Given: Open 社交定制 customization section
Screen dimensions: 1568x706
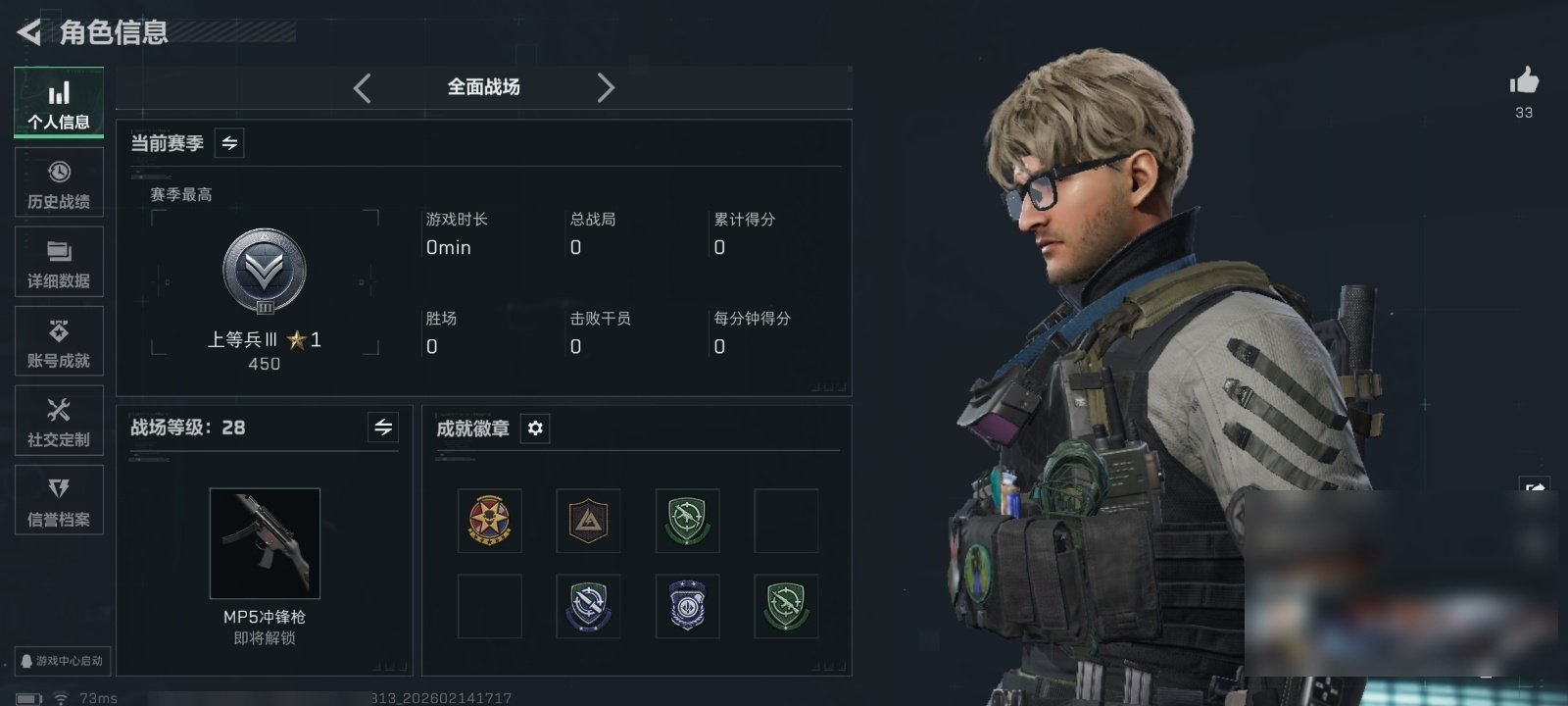Looking at the screenshot, I should pos(59,421).
